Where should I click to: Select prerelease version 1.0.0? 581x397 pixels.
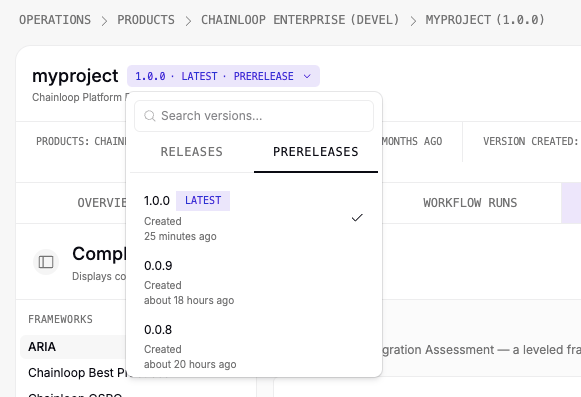(254, 217)
